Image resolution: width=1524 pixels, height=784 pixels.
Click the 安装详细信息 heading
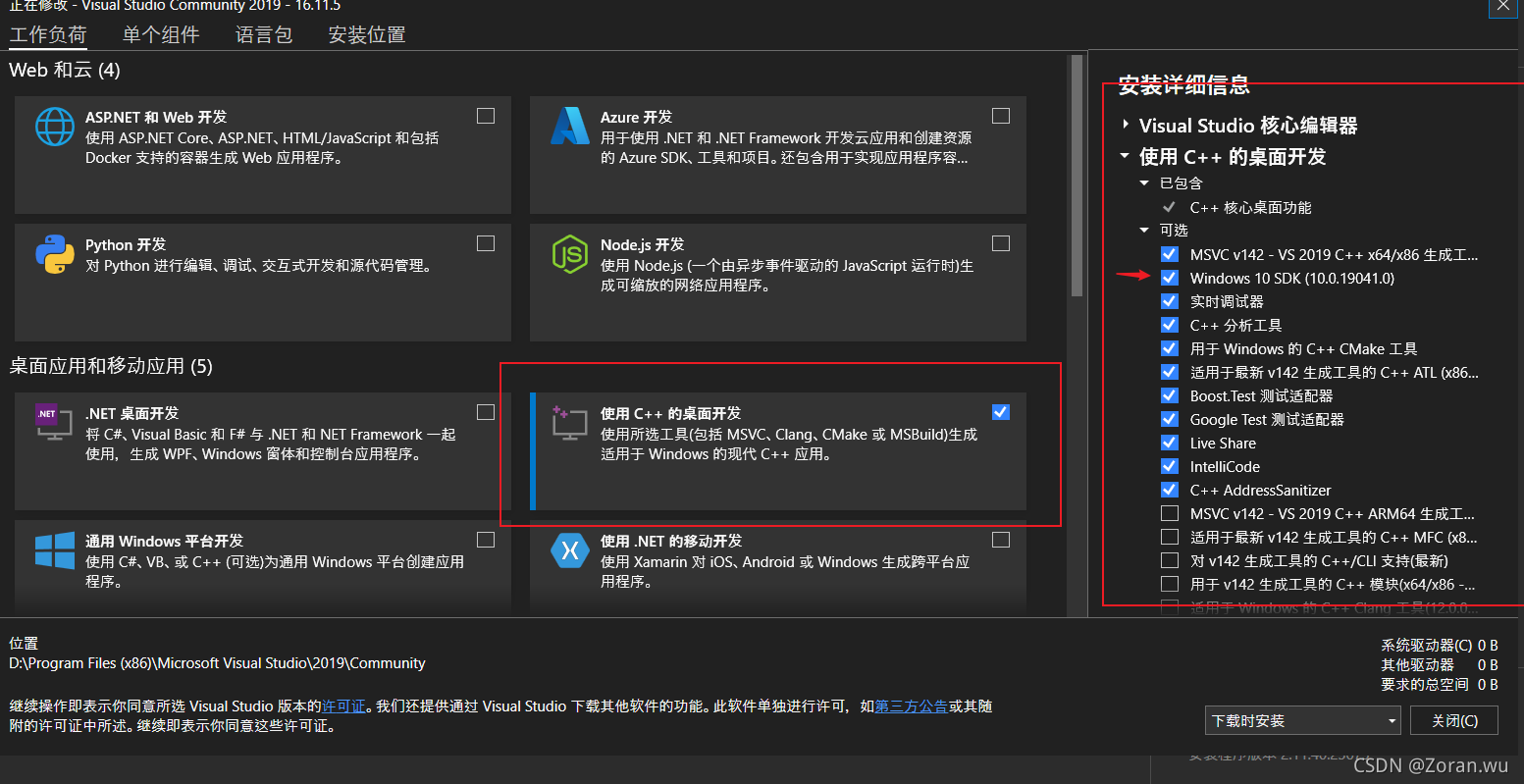point(1183,85)
